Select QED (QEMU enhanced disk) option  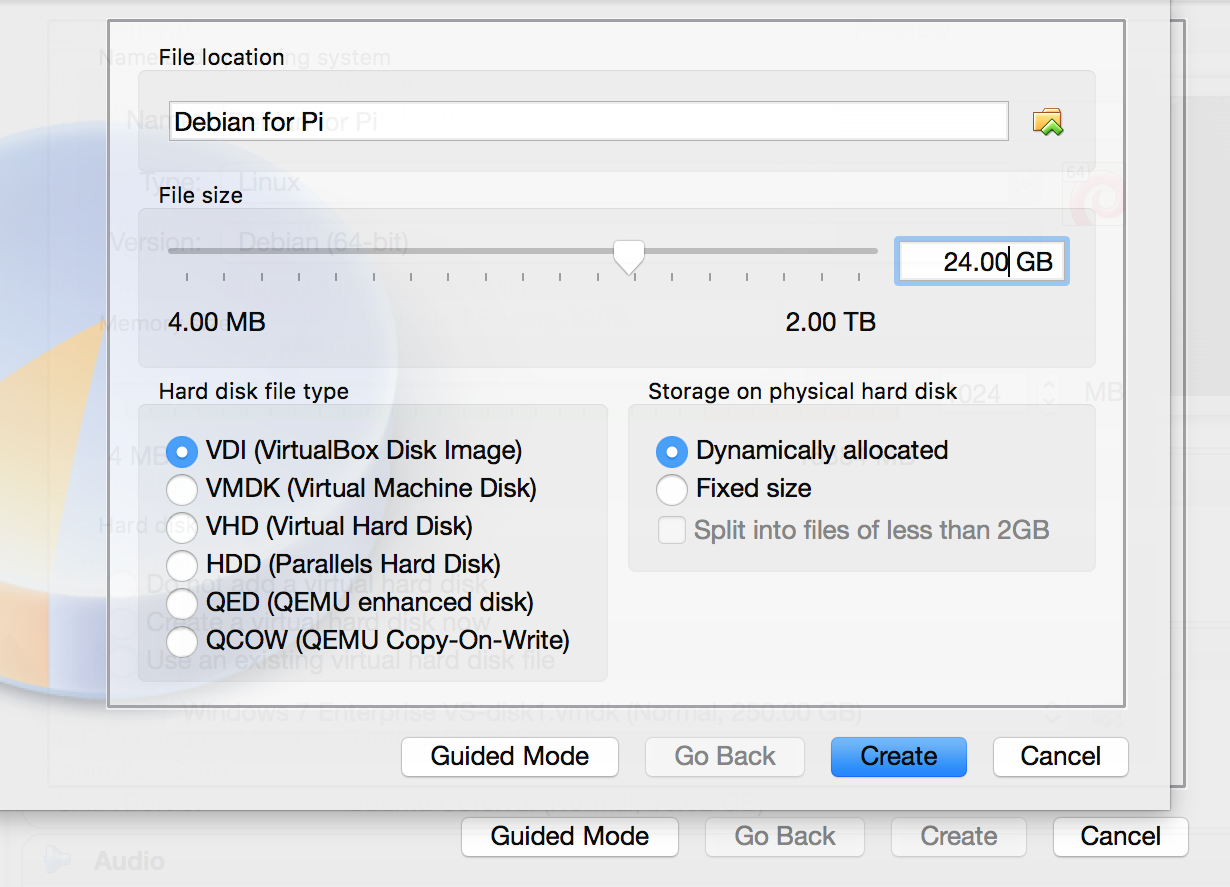point(182,602)
